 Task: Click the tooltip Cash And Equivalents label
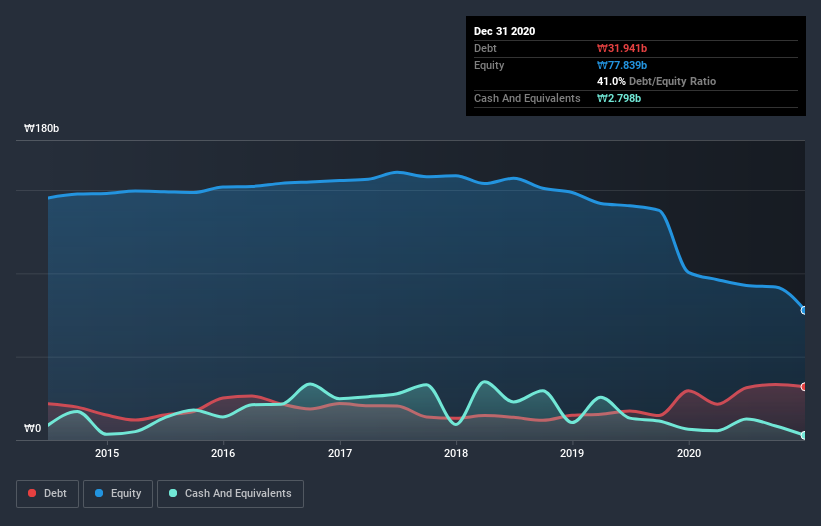[527, 98]
